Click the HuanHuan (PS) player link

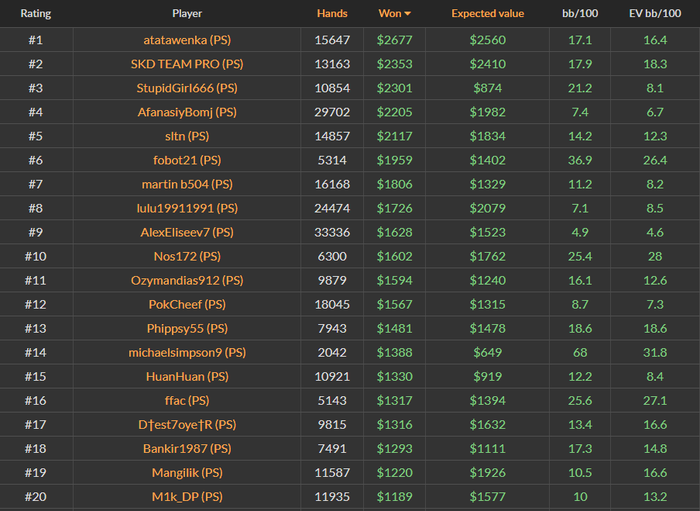coord(187,376)
